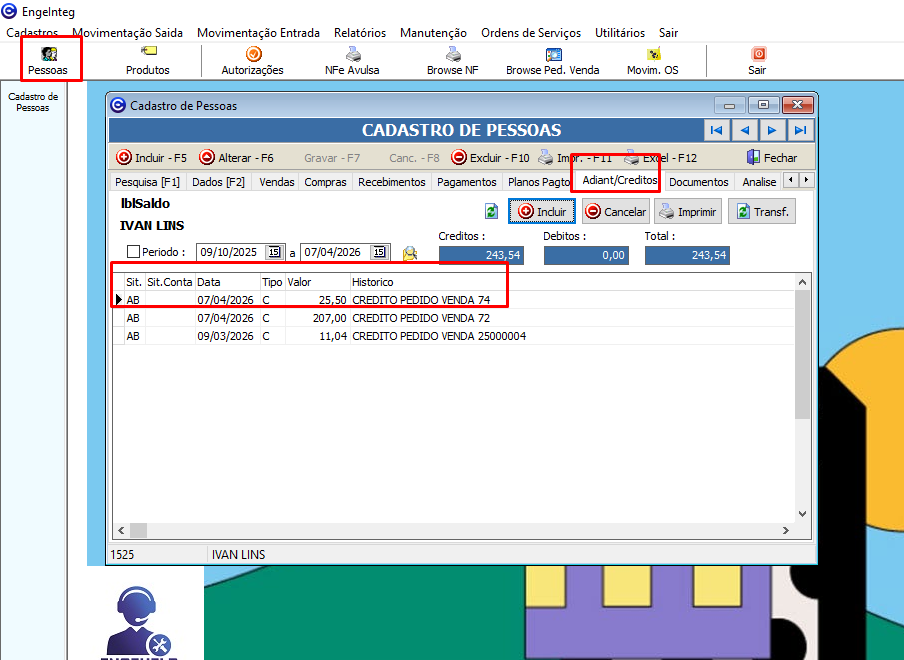Viewport: 904px width, 660px height.
Task: Open Pessoas from the main toolbar
Action: [48, 60]
